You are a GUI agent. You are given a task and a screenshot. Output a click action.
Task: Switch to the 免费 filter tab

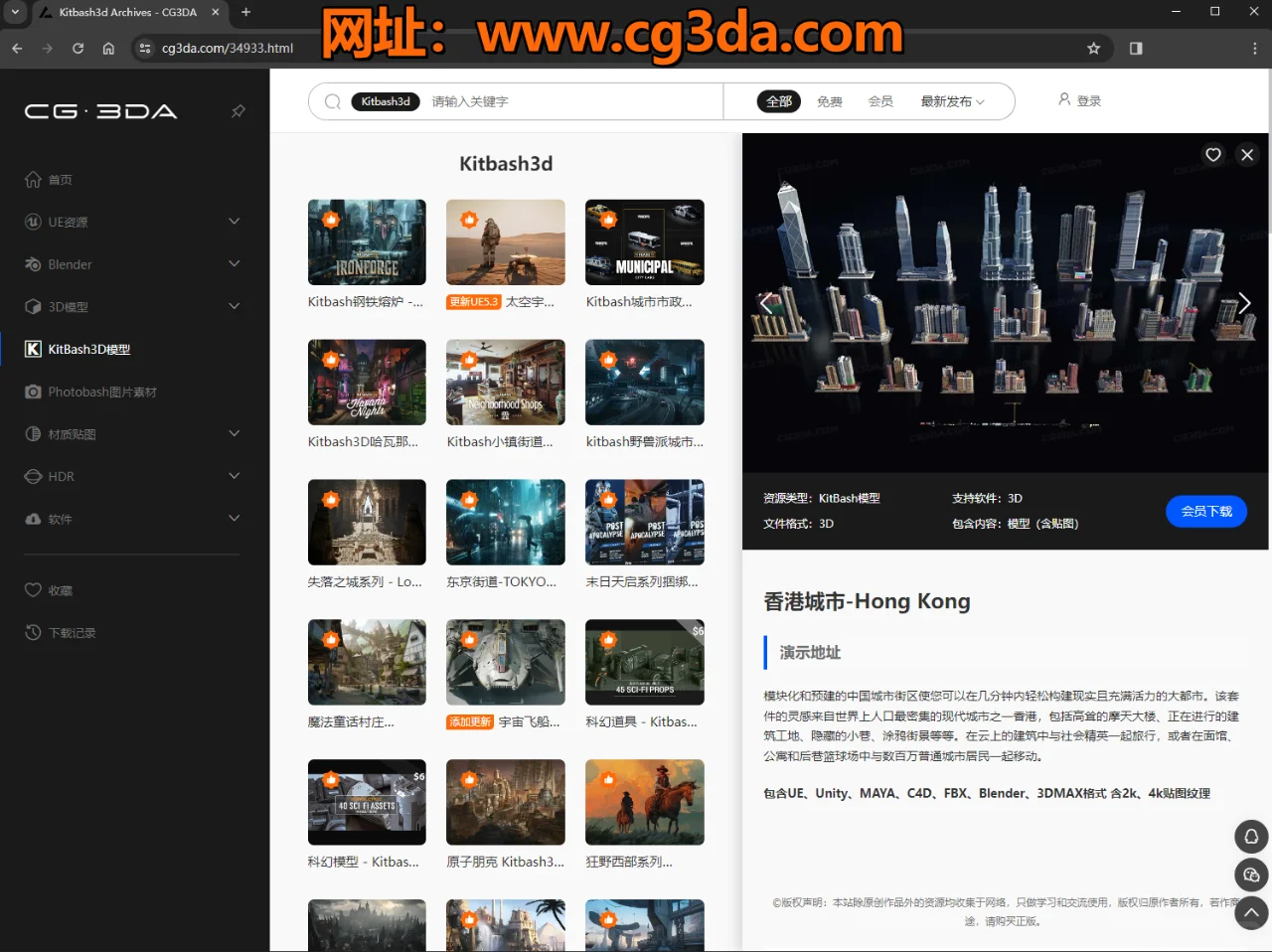830,100
